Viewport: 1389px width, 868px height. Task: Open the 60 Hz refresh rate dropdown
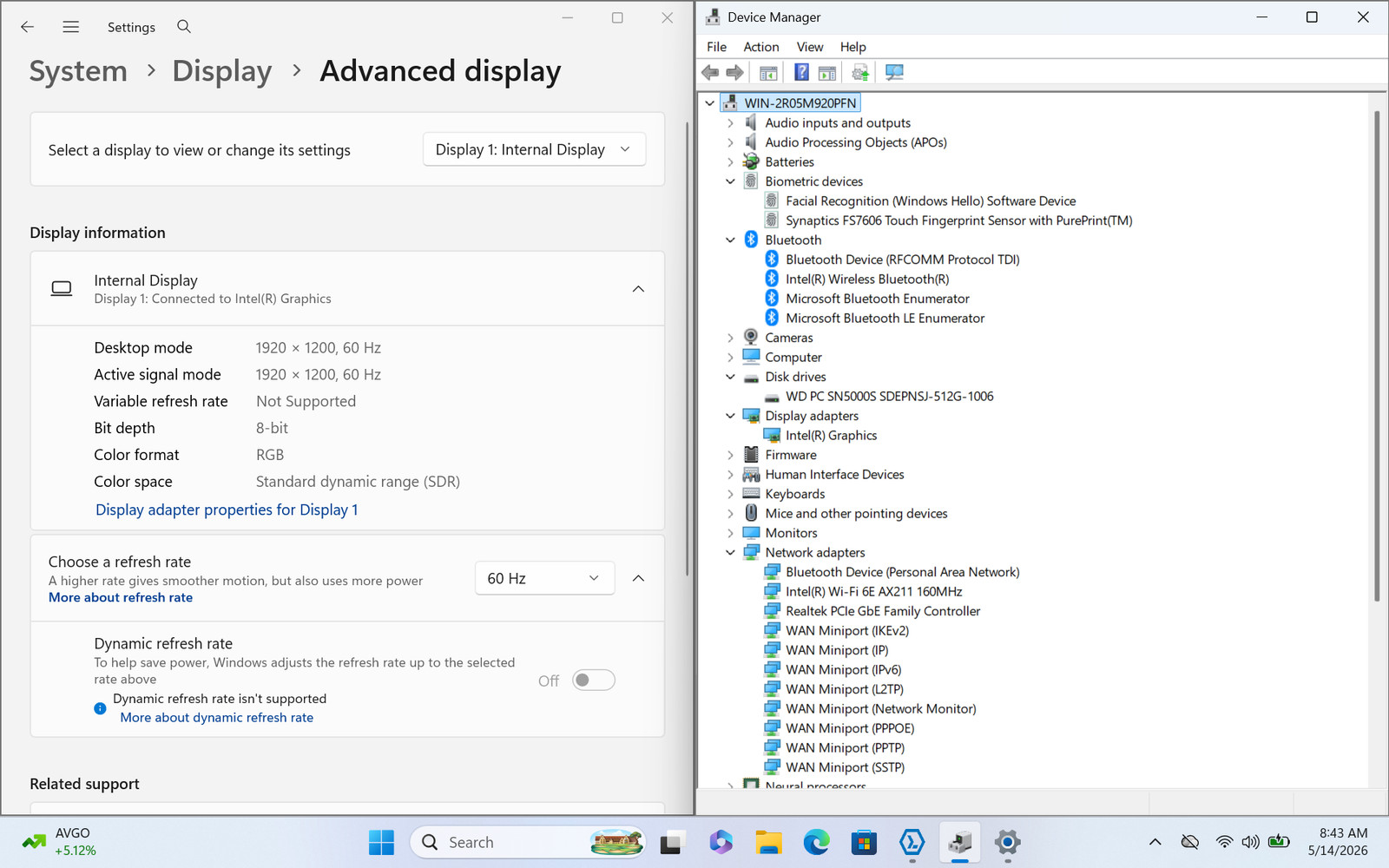[x=544, y=578]
